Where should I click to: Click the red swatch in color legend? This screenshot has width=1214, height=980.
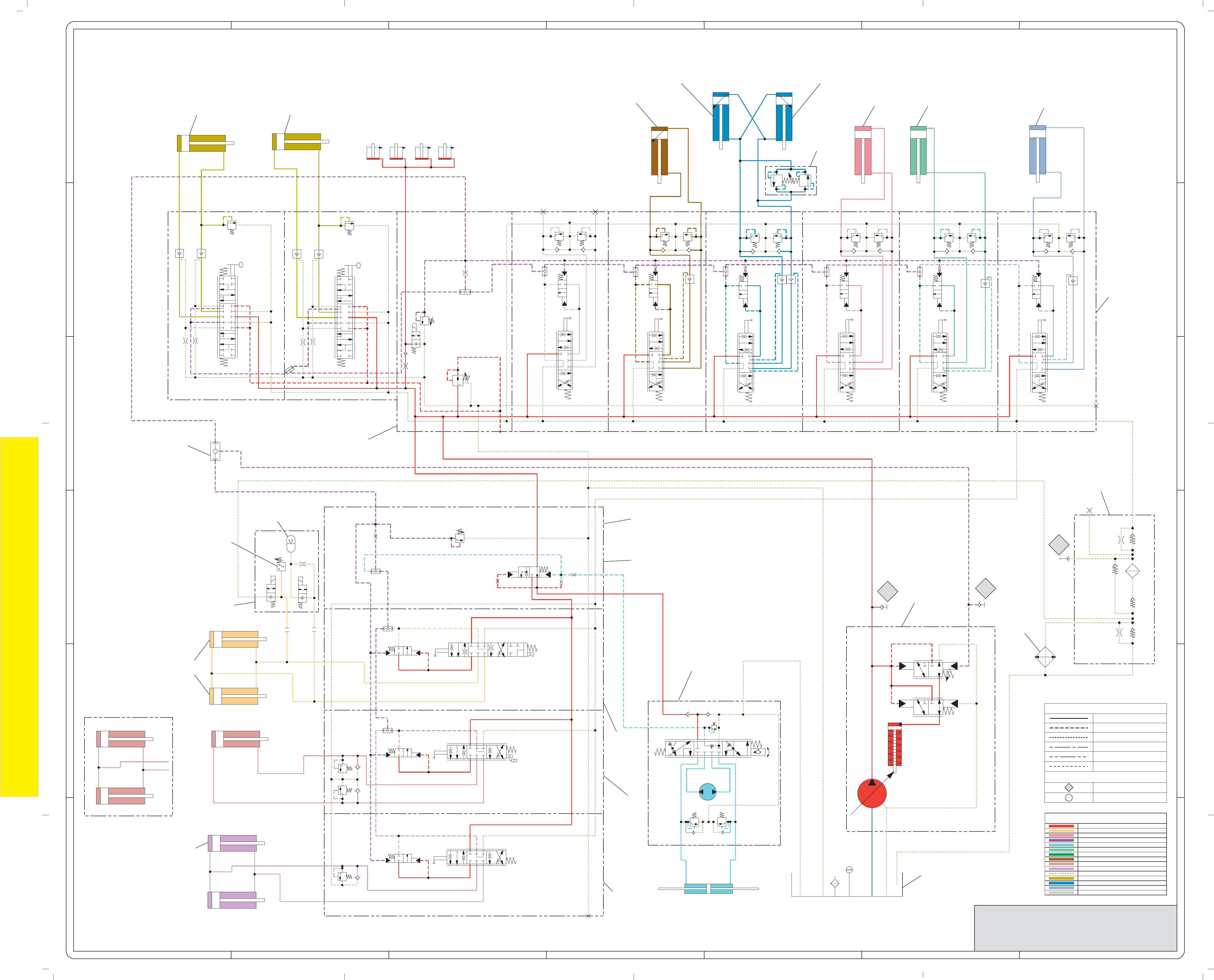click(1061, 826)
